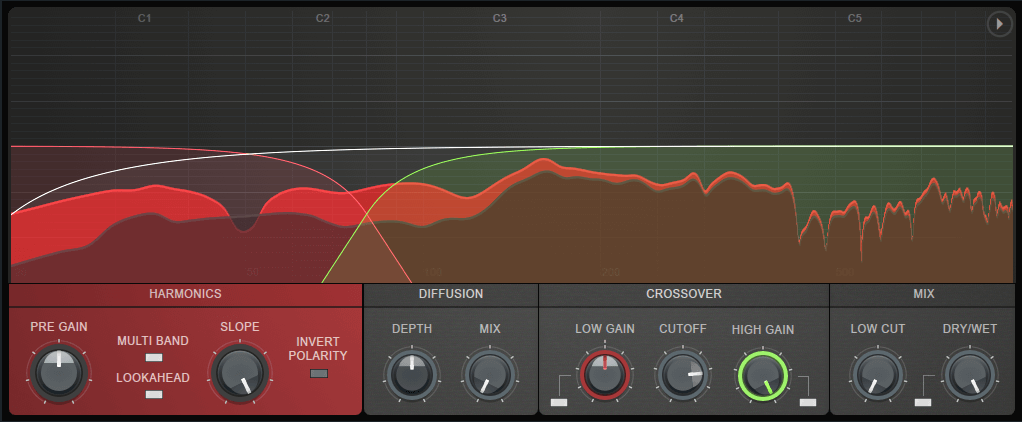Click the Dry/Wet knob
The width and height of the screenshot is (1022, 422).
click(x=969, y=375)
